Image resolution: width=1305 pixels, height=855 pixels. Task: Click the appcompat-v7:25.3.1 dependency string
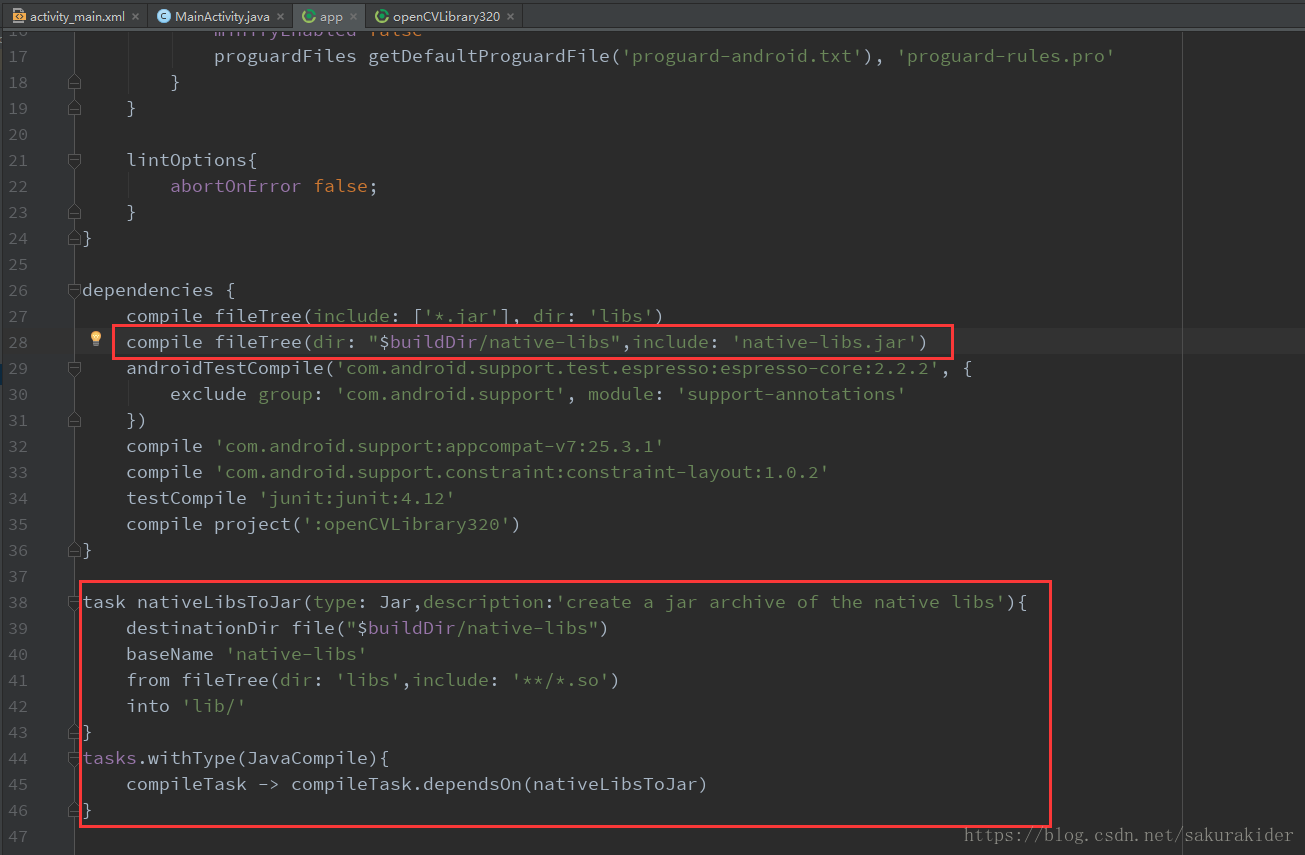click(x=440, y=446)
